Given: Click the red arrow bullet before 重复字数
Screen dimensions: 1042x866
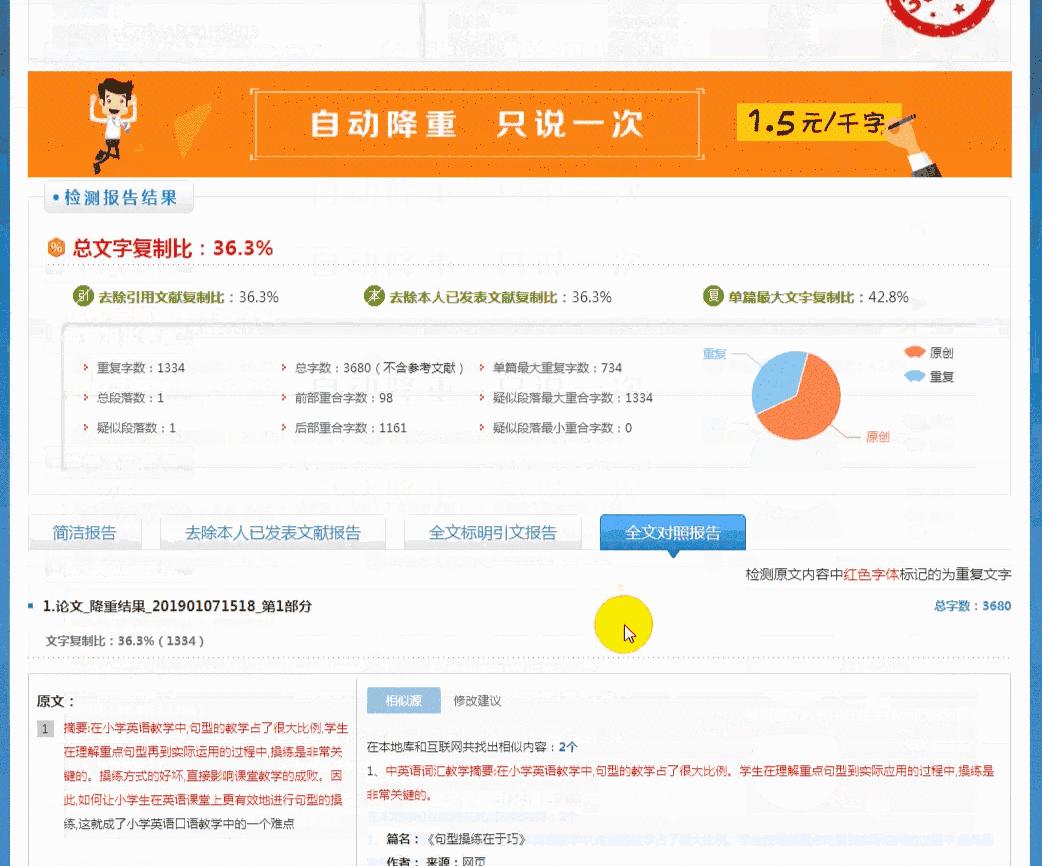Looking at the screenshot, I should point(85,368).
